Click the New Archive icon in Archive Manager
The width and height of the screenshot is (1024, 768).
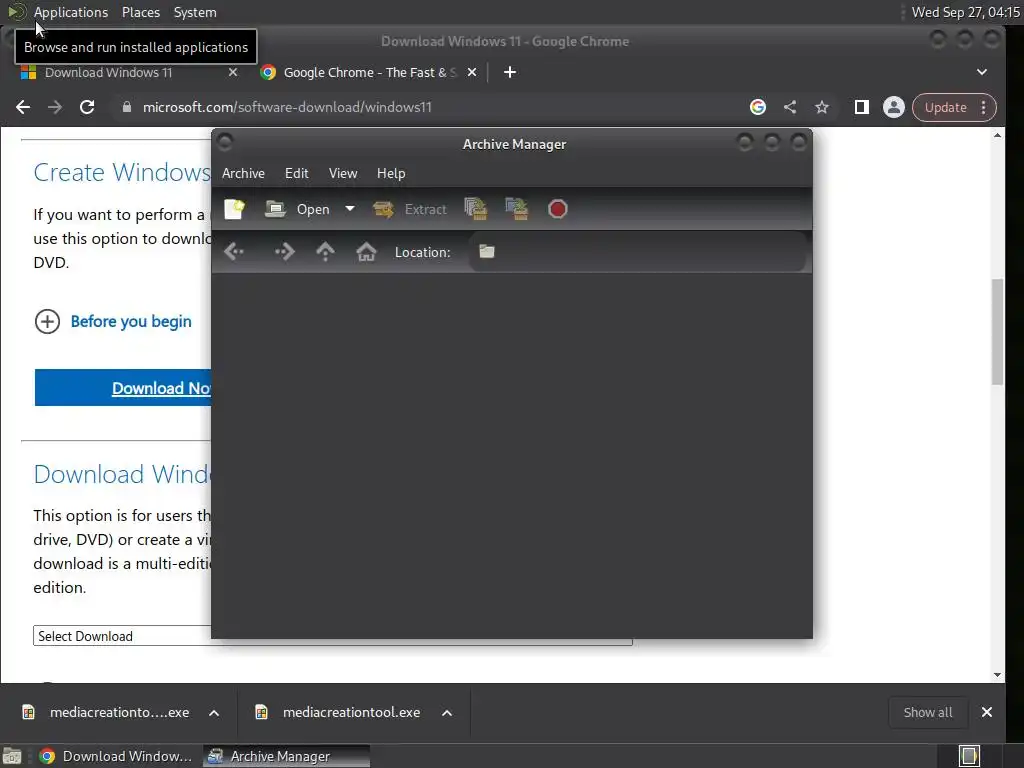pyautogui.click(x=234, y=209)
